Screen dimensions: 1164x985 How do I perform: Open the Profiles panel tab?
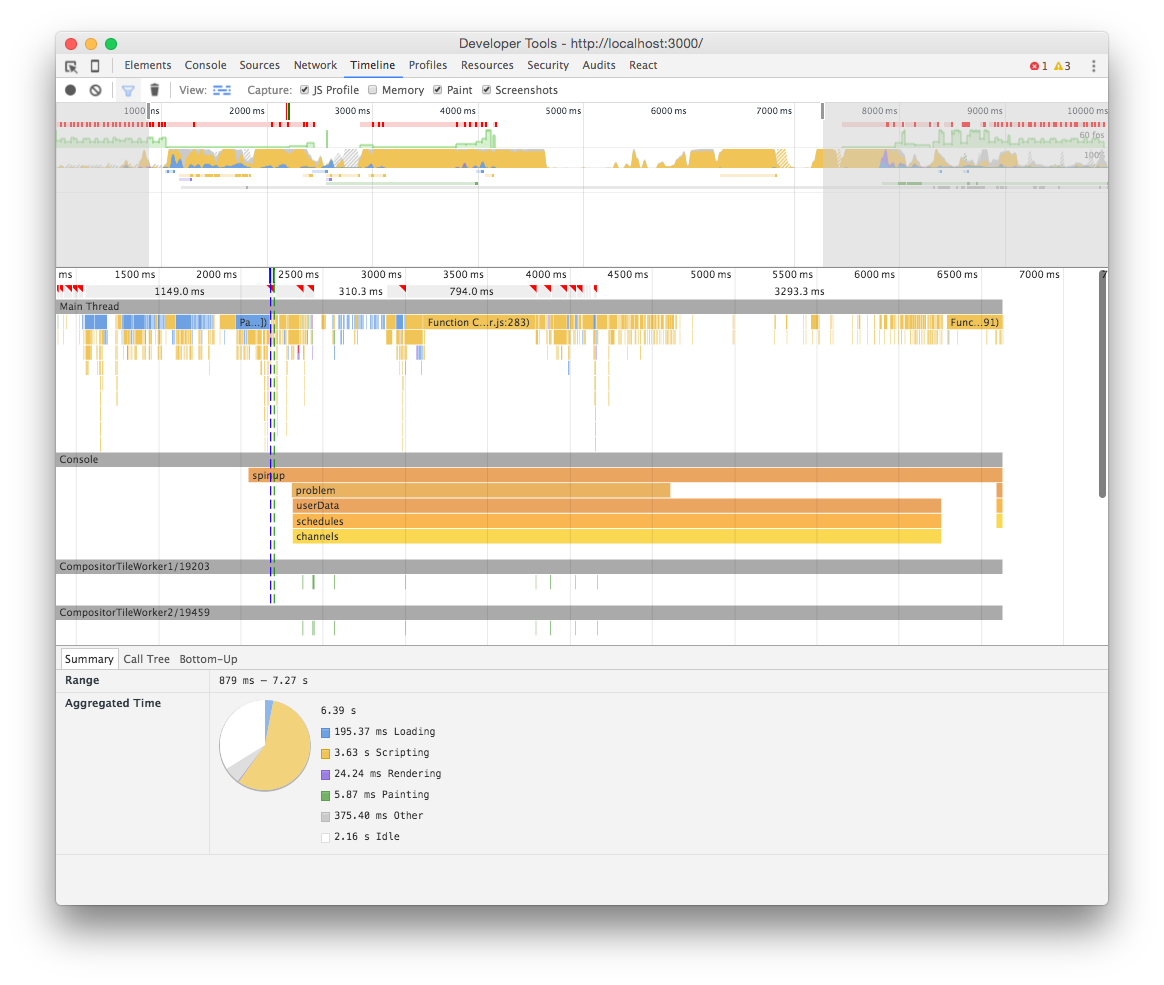click(428, 65)
